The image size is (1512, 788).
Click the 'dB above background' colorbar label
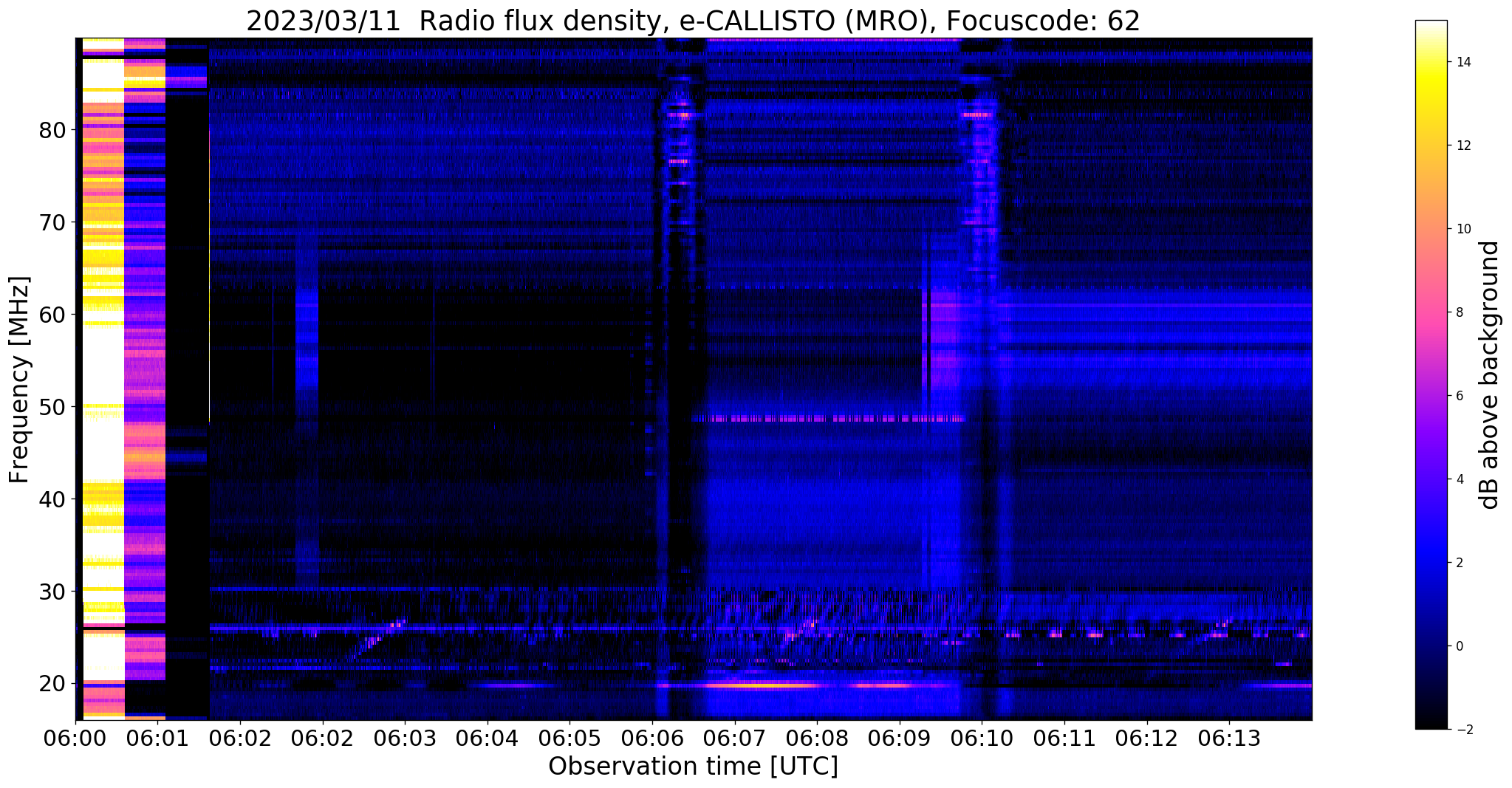coord(1489,374)
